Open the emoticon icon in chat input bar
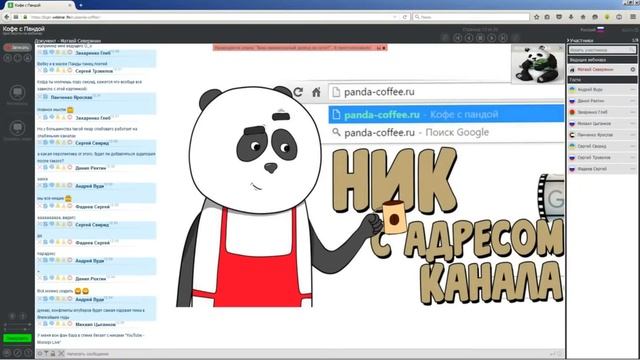The height and width of the screenshot is (360, 640). tap(40, 353)
